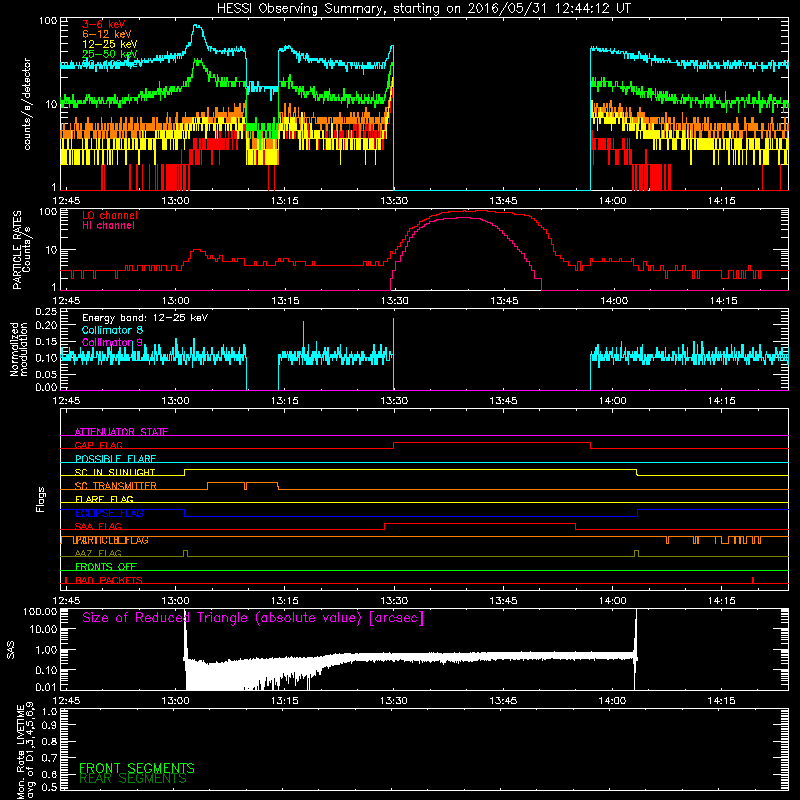Click the "BAD PACKETS" flag label

click(x=109, y=580)
